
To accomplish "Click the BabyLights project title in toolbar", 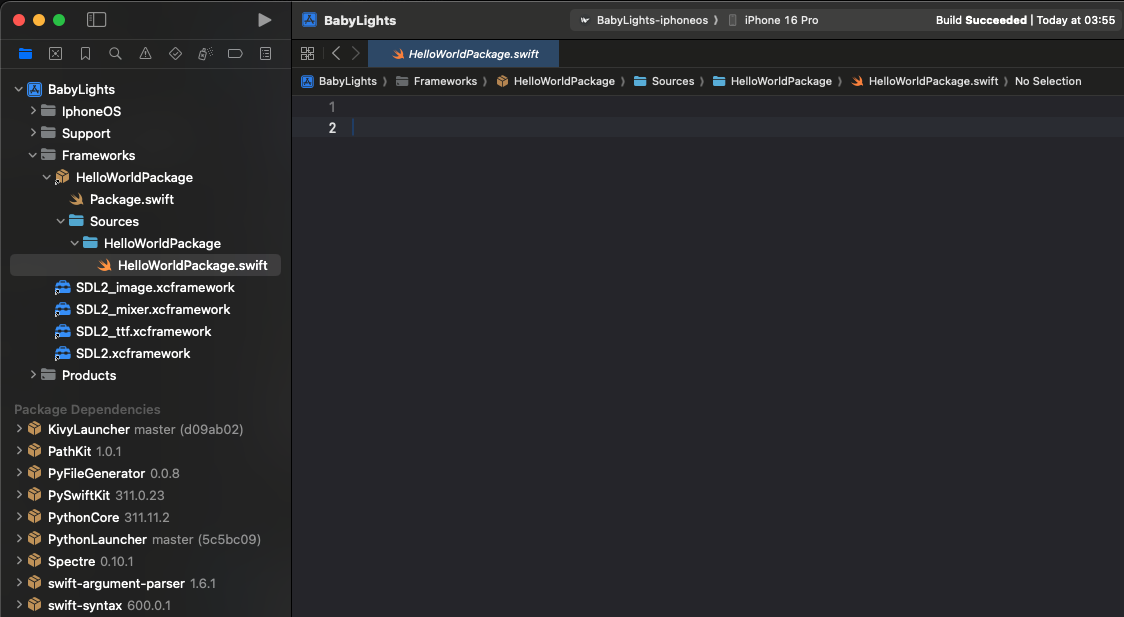I will coord(360,20).
